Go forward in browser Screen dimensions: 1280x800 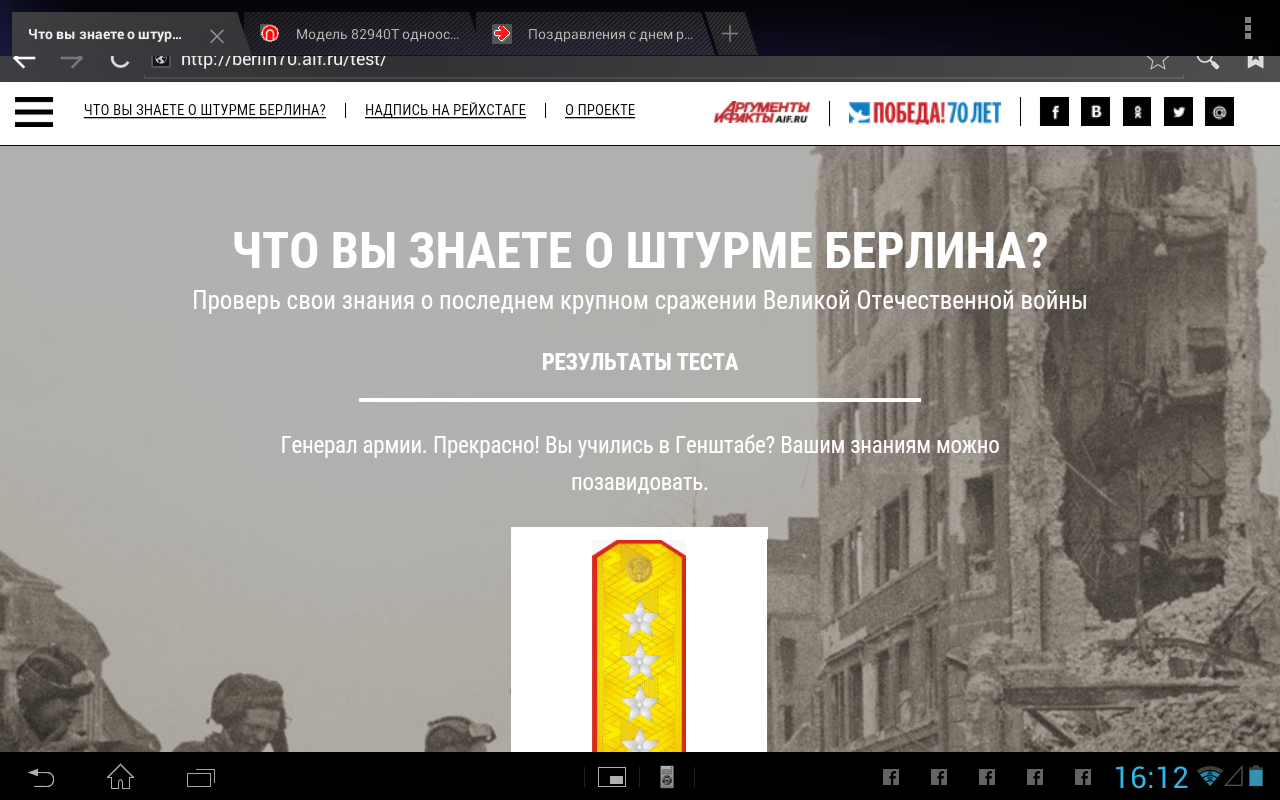[x=72, y=59]
